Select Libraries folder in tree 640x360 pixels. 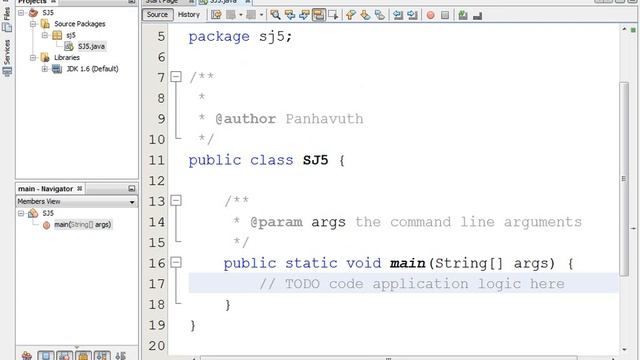point(67,58)
